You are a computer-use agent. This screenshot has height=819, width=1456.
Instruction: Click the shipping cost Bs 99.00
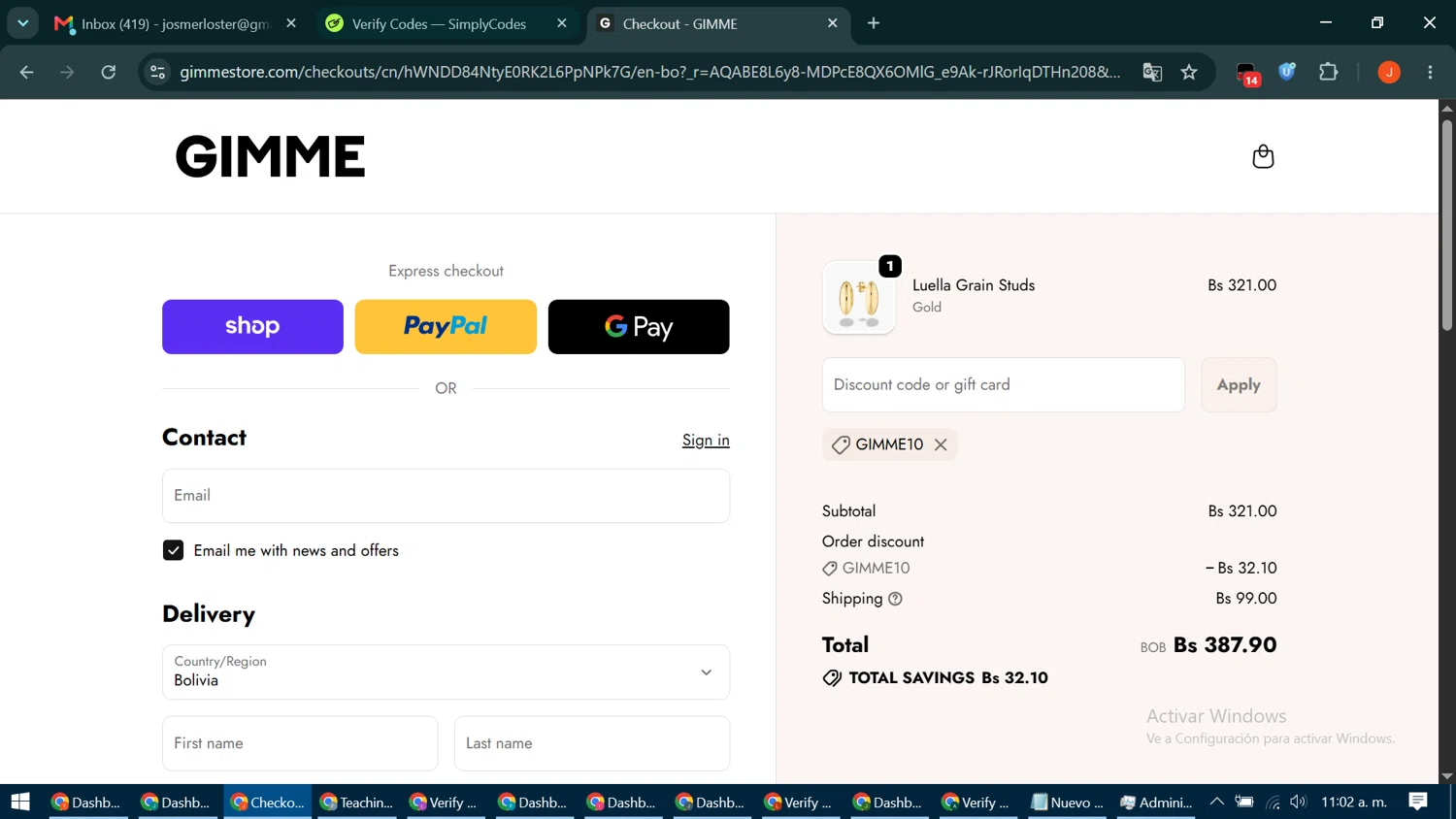pyautogui.click(x=1246, y=599)
